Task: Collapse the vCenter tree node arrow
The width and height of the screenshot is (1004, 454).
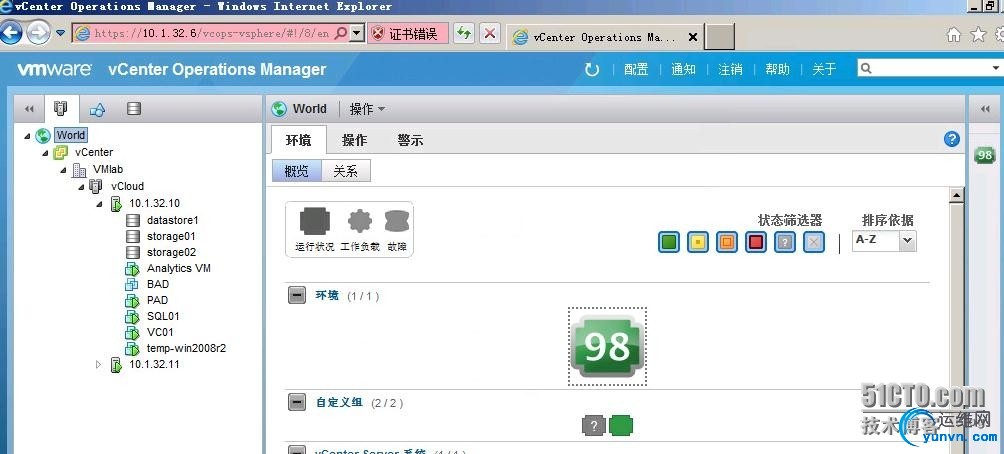Action: [x=45, y=152]
